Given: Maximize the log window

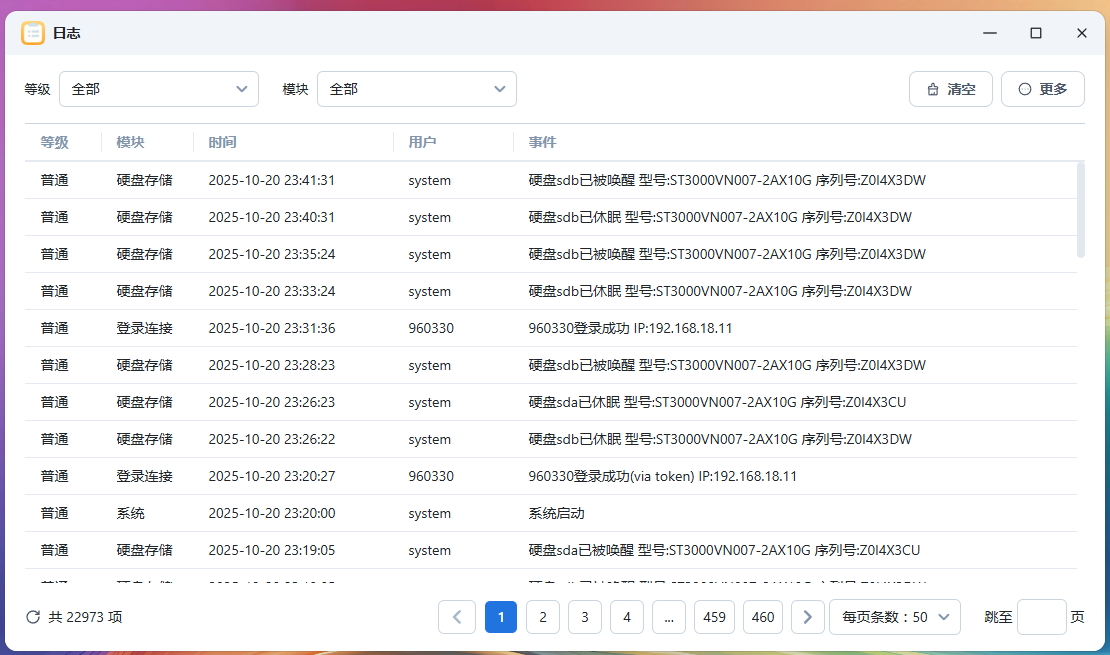Looking at the screenshot, I should pos(1036,33).
